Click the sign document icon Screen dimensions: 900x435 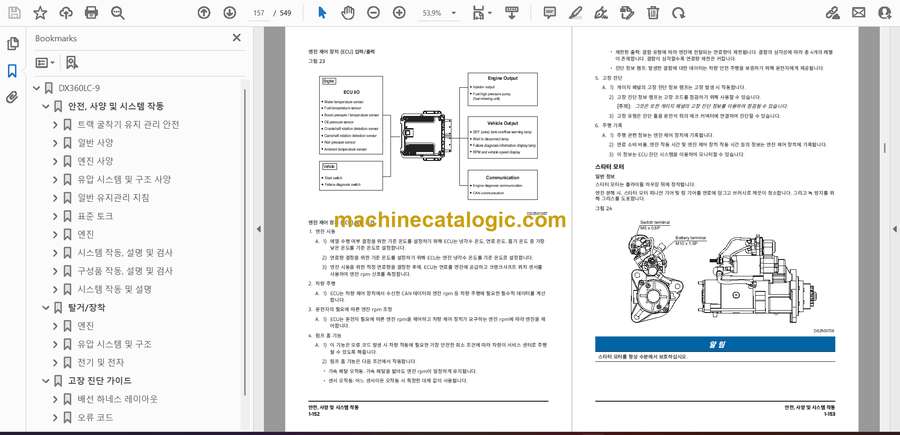tap(601, 13)
